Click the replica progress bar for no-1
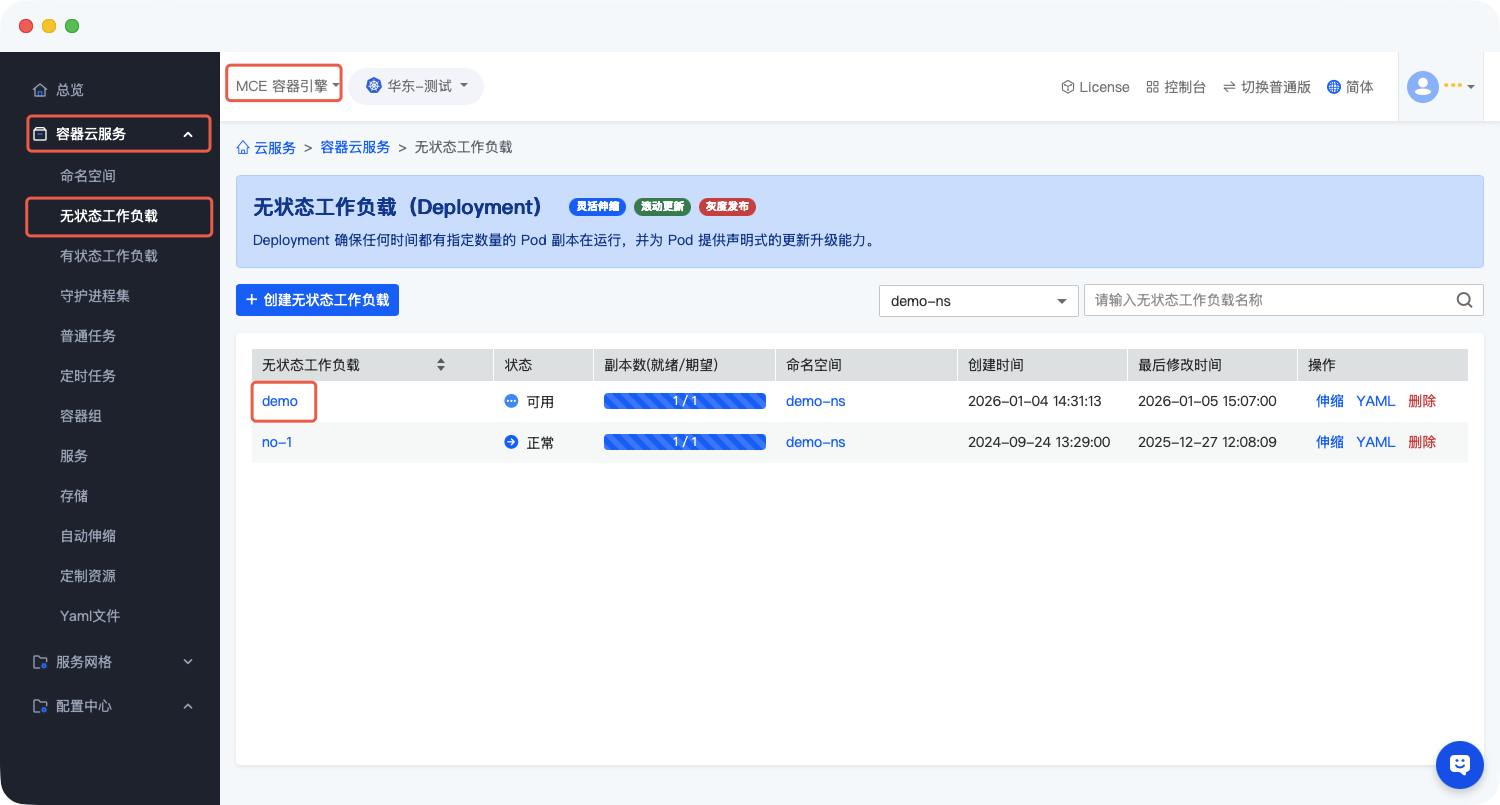The image size is (1500, 805). [x=684, y=442]
